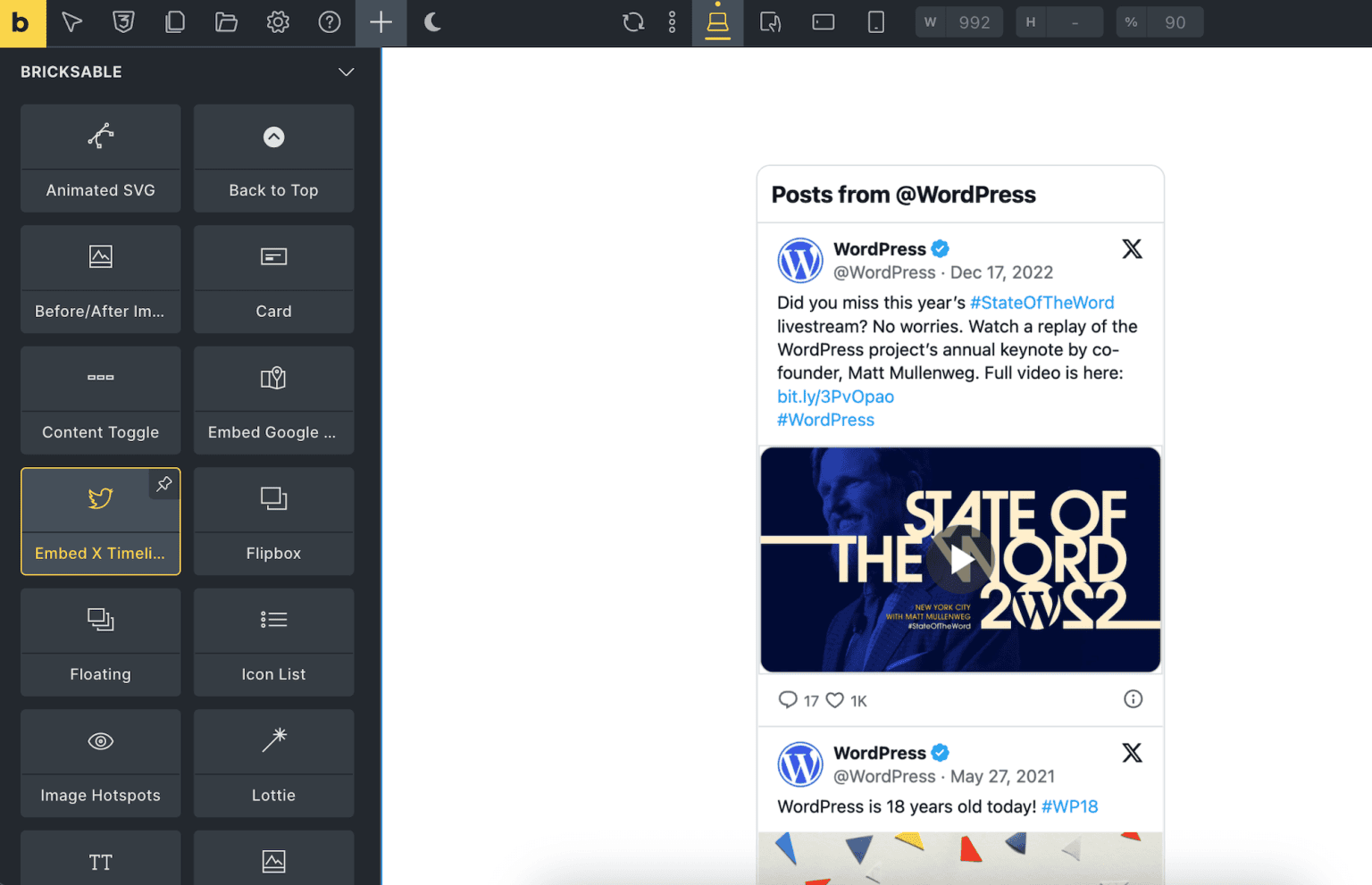Expand the Bricks logo menu
The height and width of the screenshot is (885, 1372).
pos(22,22)
